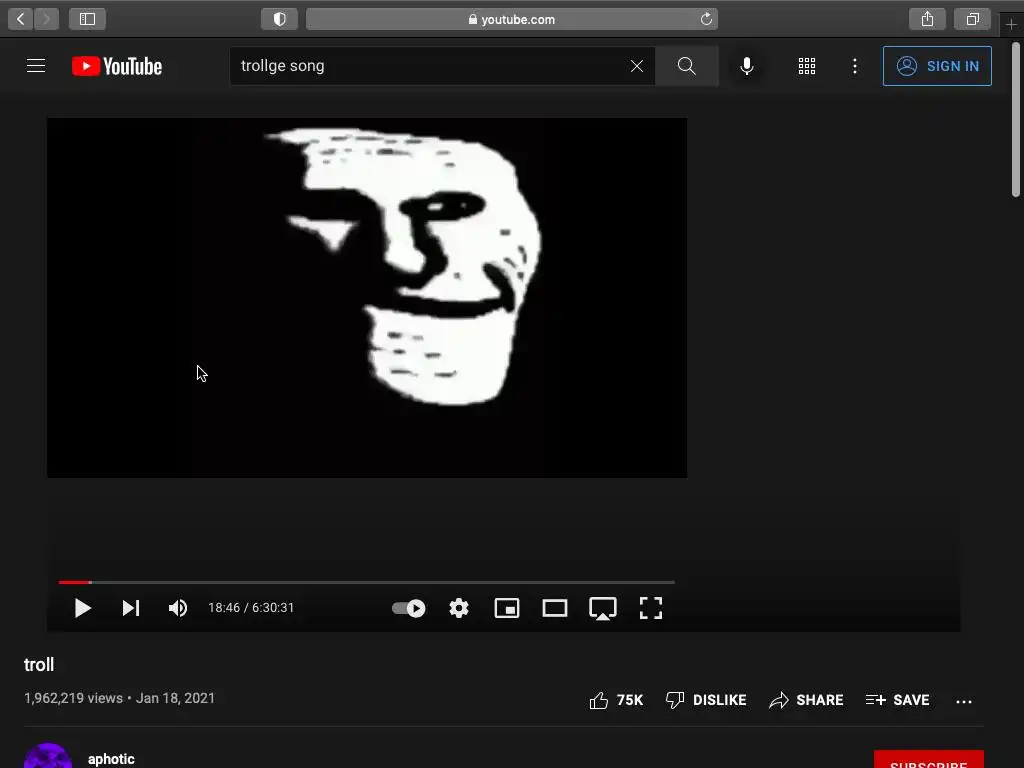Enter full screen video

click(x=651, y=608)
